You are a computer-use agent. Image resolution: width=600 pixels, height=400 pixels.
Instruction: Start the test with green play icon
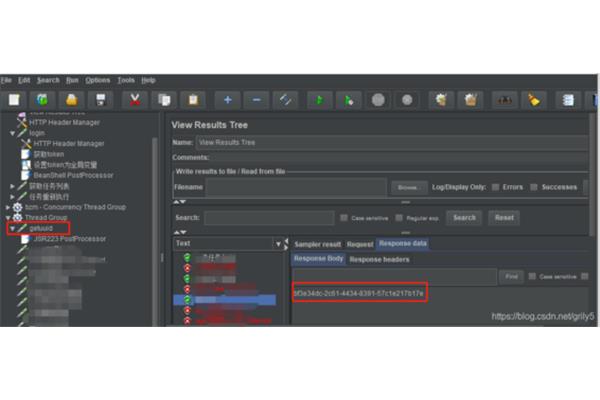click(320, 100)
